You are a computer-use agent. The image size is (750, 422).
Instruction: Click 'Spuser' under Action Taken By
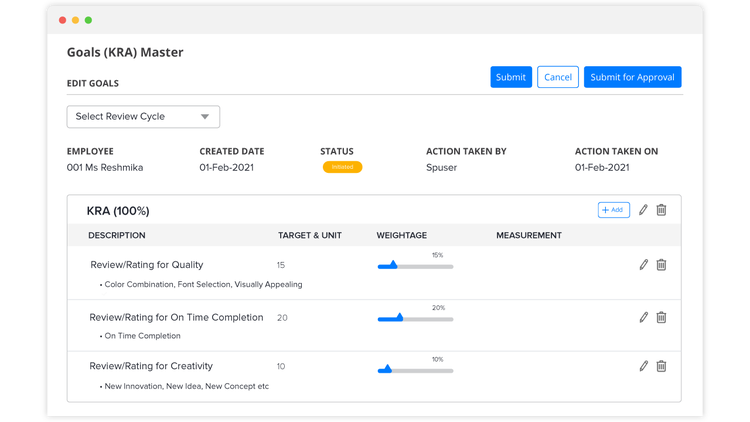click(x=441, y=167)
